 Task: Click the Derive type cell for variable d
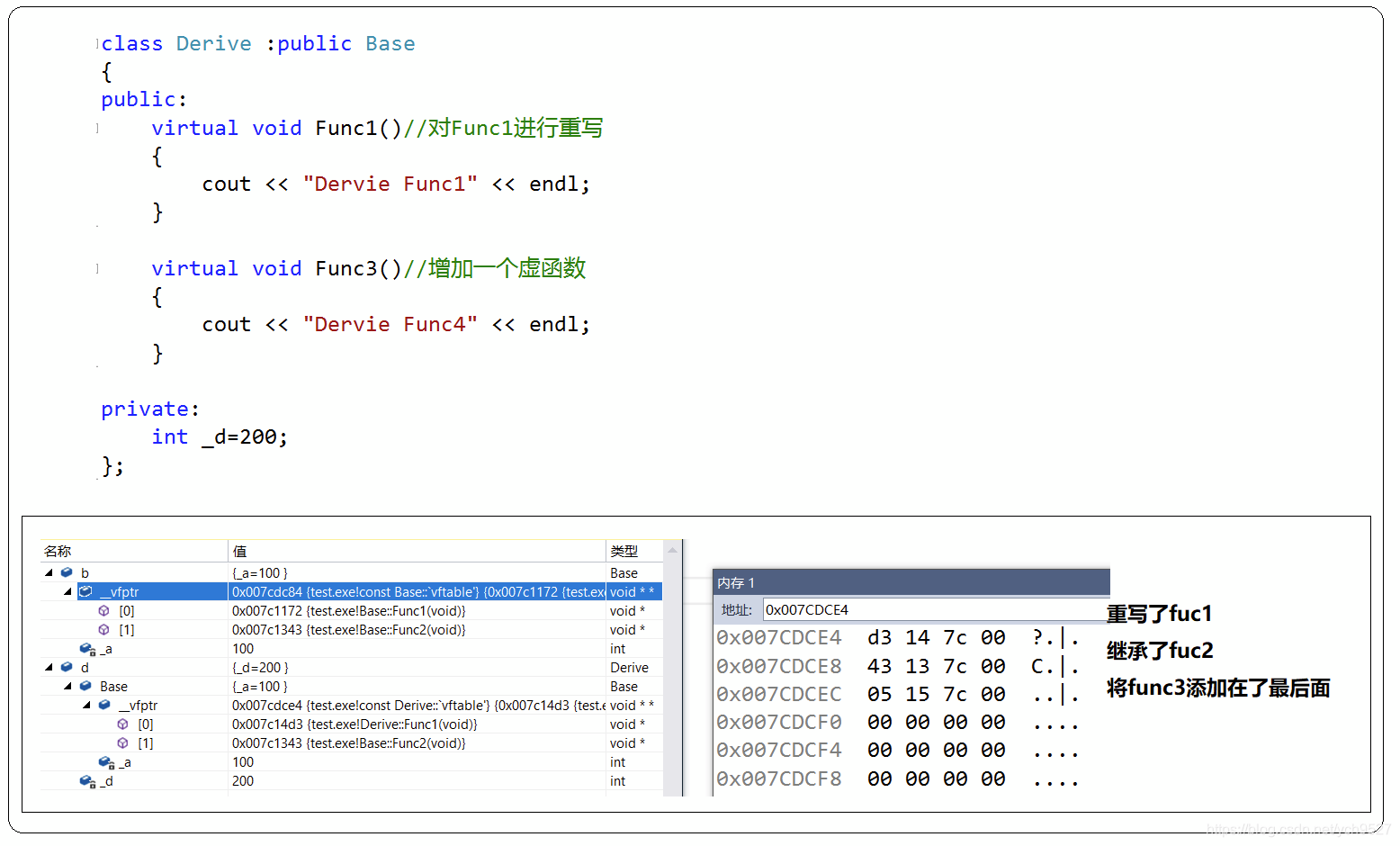[x=629, y=667]
